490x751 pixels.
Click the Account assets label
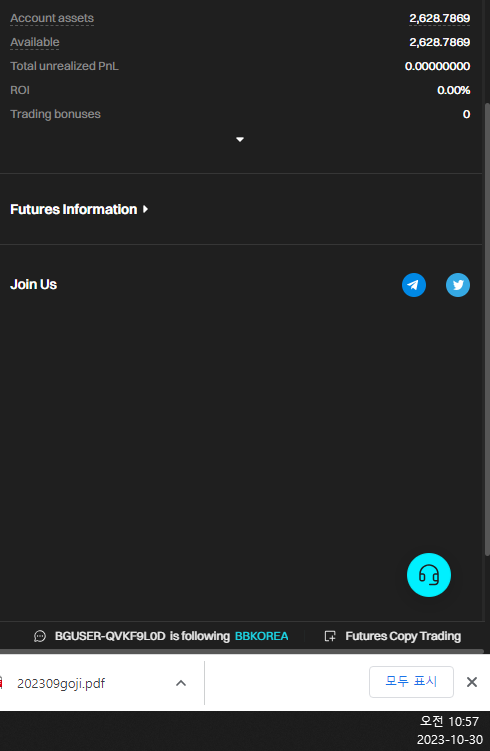coord(52,18)
